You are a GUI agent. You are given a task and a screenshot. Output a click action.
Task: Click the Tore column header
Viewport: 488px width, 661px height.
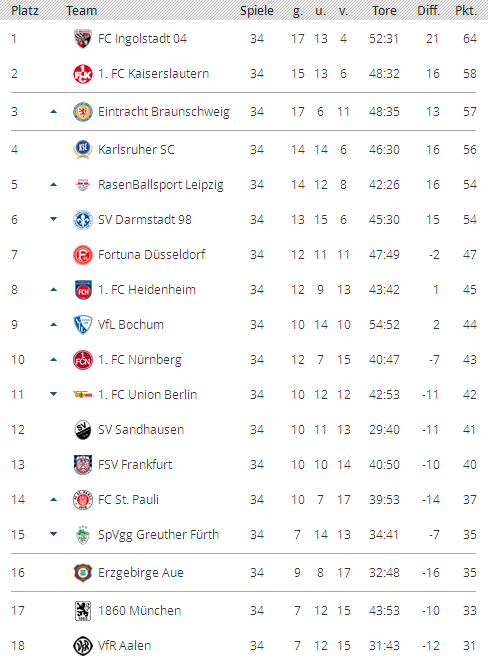(x=384, y=11)
